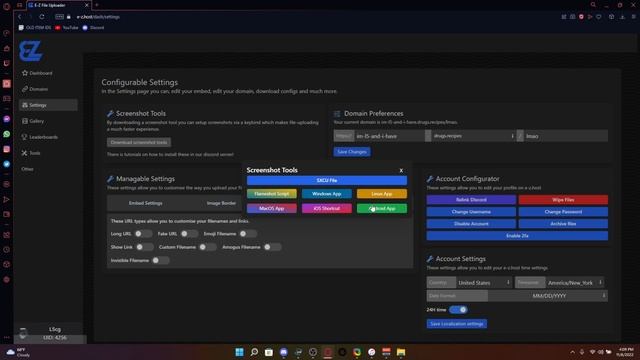This screenshot has height=360, width=640.
Task: Toggle the Long URL switch
Action: [143, 234]
